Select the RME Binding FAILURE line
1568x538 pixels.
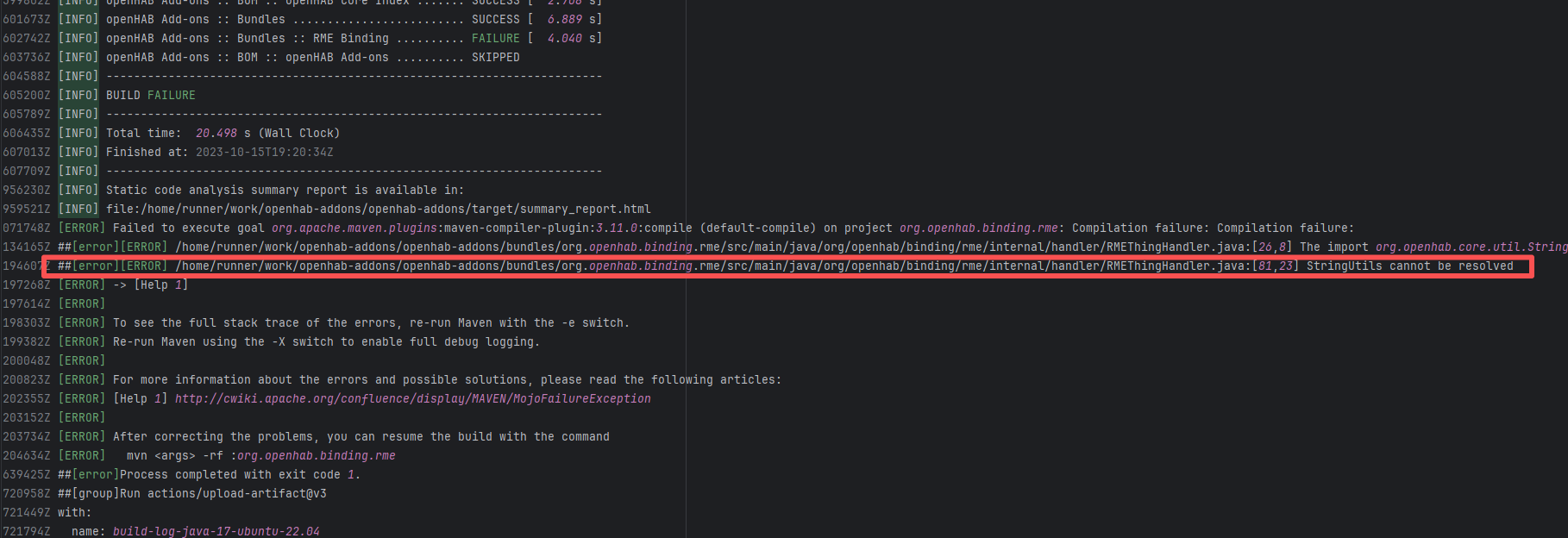[354, 38]
